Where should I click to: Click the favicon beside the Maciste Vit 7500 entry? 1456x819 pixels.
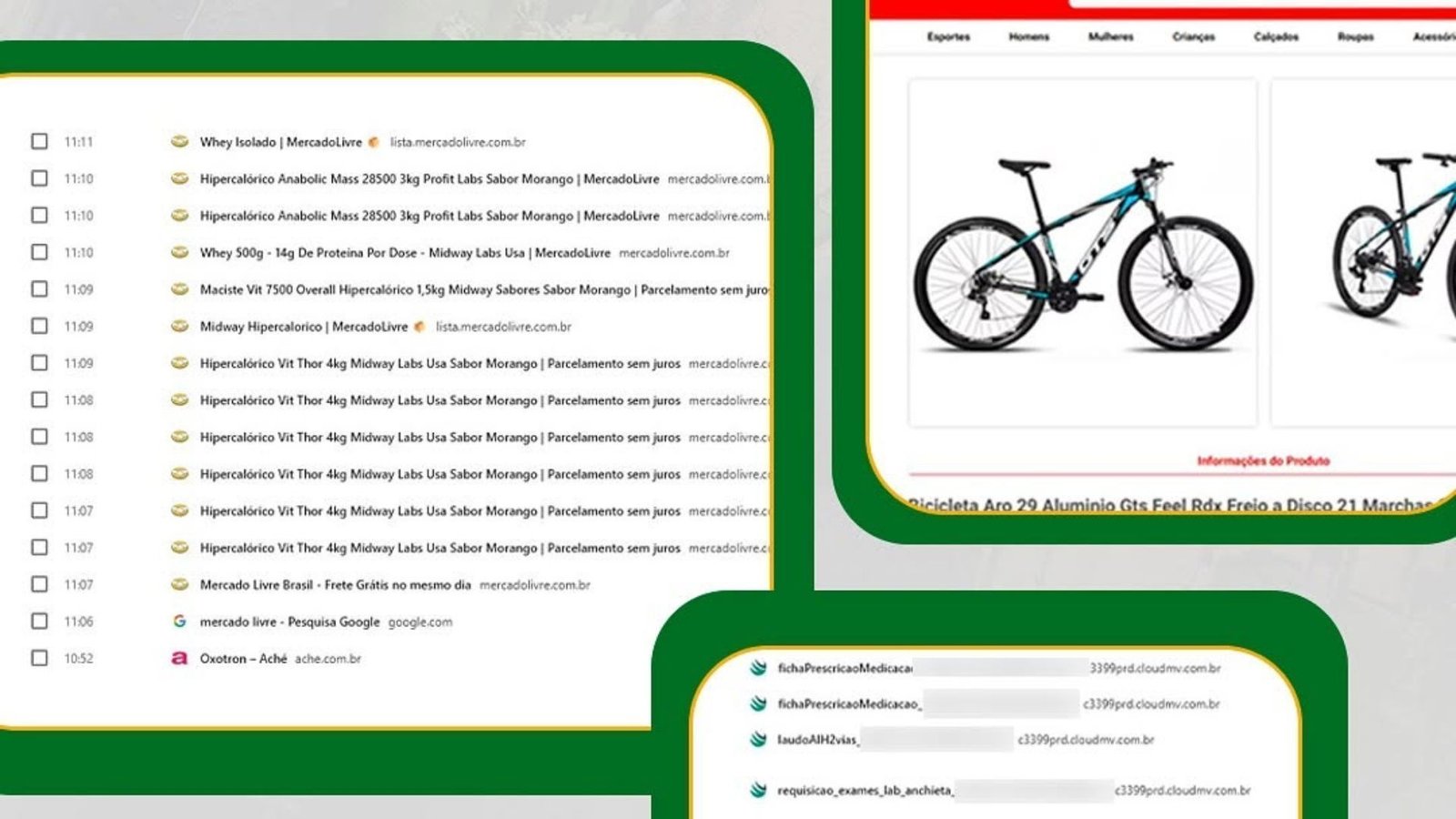(x=179, y=289)
